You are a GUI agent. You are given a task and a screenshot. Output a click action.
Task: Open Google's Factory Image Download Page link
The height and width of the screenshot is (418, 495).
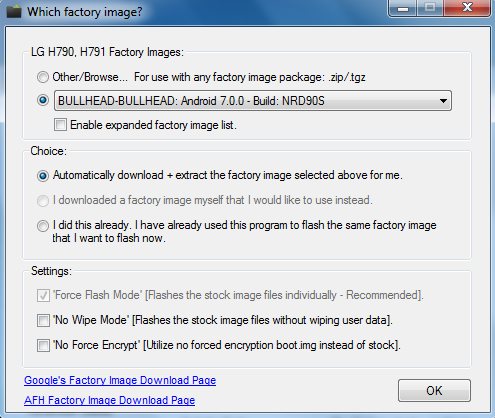pyautogui.click(x=120, y=380)
